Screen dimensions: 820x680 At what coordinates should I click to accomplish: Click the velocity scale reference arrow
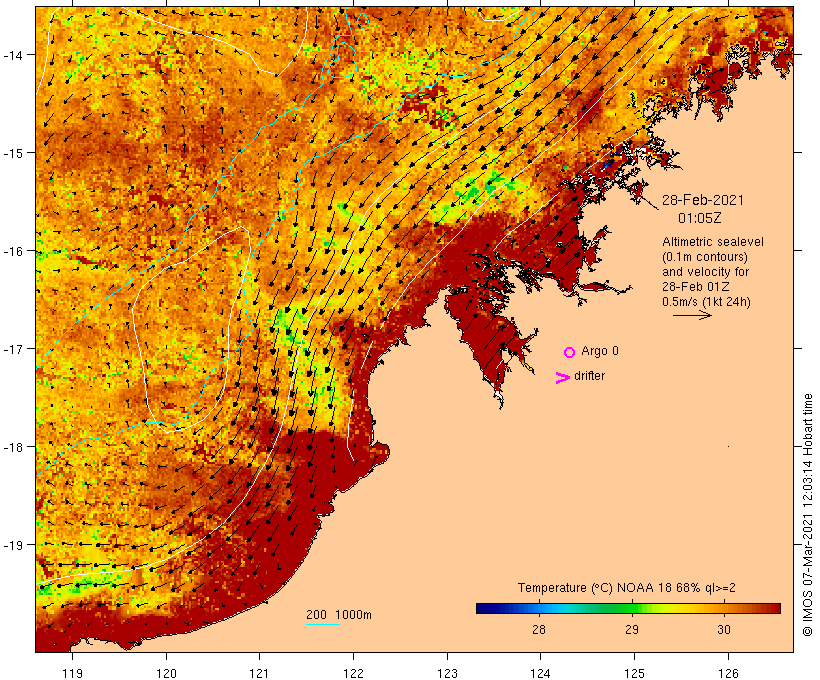(692, 315)
